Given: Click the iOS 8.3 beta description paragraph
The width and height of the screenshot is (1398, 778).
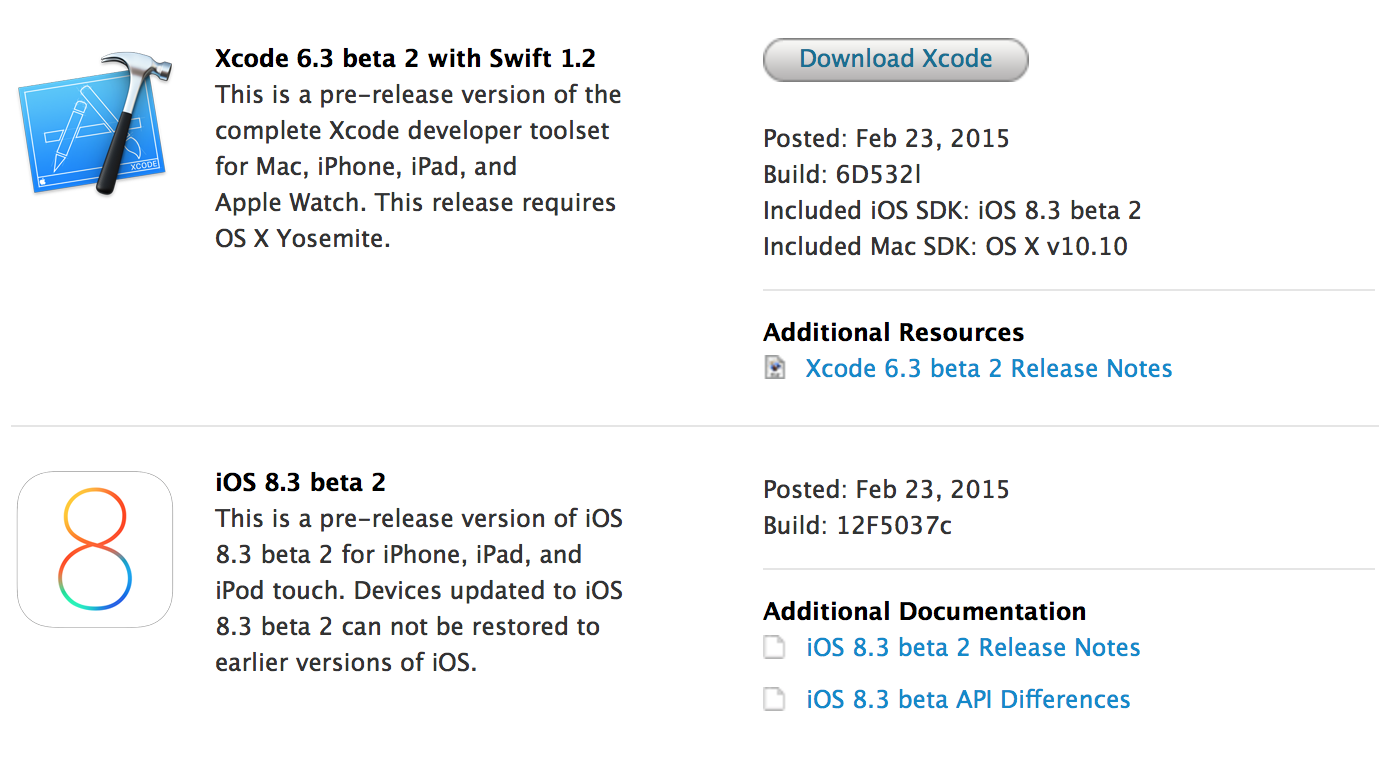Looking at the screenshot, I should click(x=418, y=590).
